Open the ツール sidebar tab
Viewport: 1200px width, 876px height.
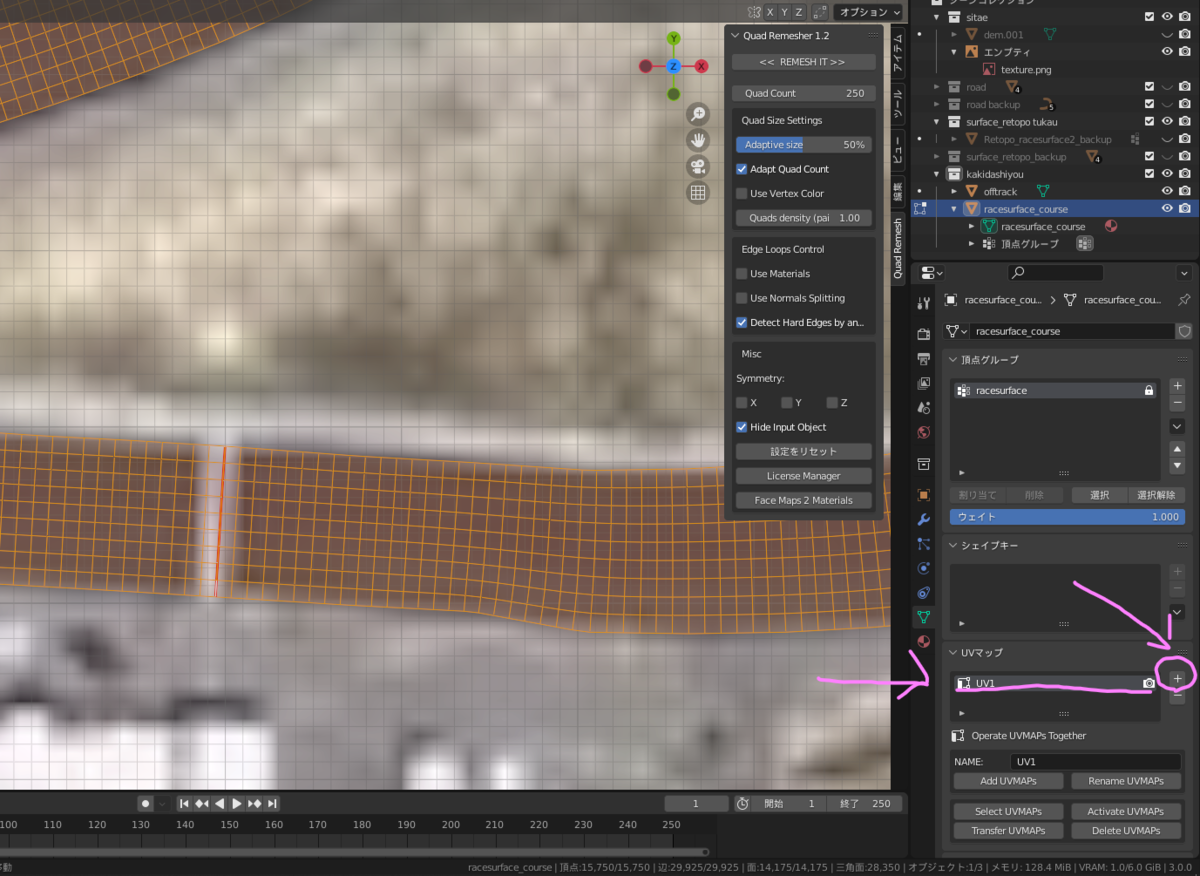(x=897, y=103)
